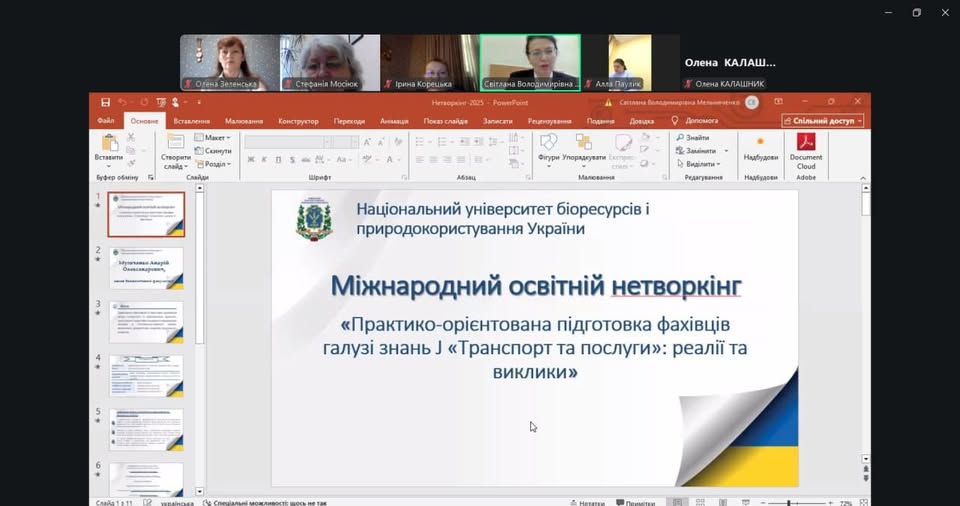Switch to Transitions (Переходи) tab
Viewport: 960px width, 506px height.
click(349, 121)
